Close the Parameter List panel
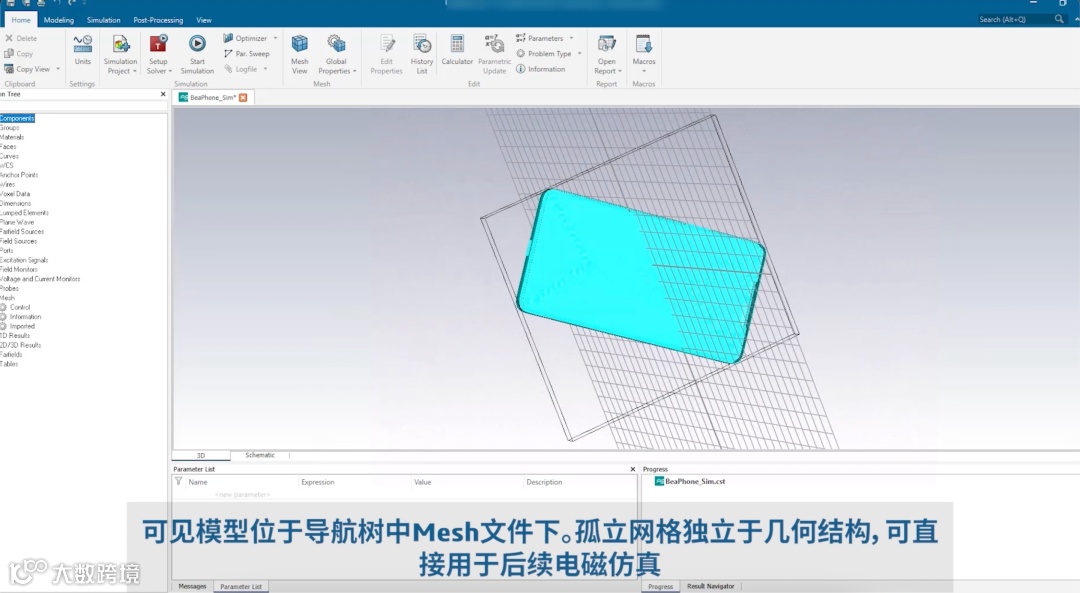Viewport: 1080px width, 593px height. (633, 469)
